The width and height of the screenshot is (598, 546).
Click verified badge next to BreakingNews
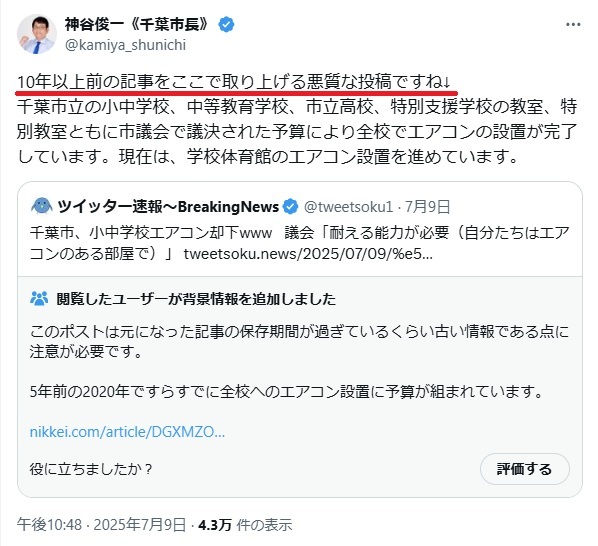pos(291,206)
